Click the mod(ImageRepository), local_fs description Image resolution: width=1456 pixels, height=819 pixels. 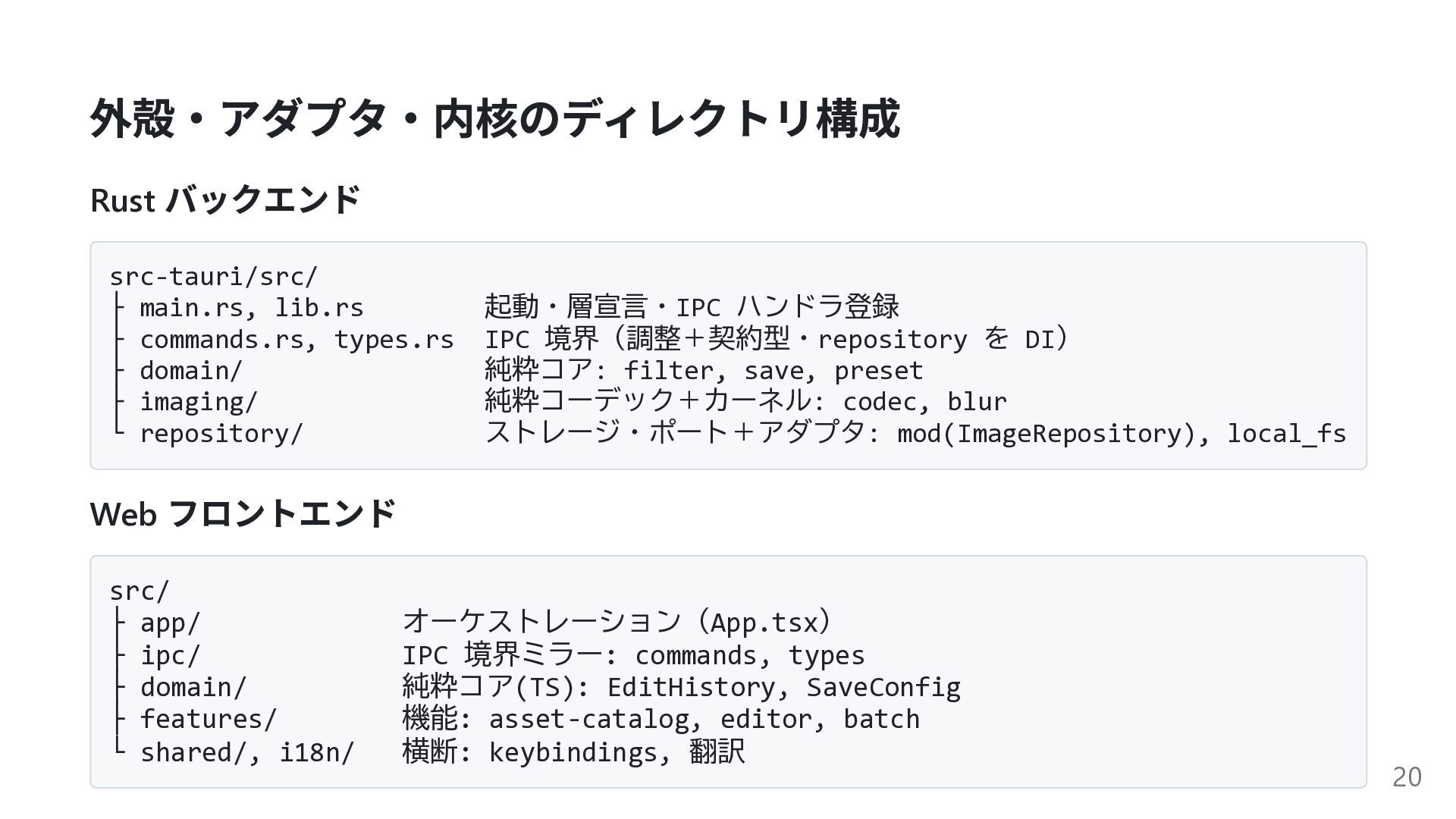[1122, 434]
